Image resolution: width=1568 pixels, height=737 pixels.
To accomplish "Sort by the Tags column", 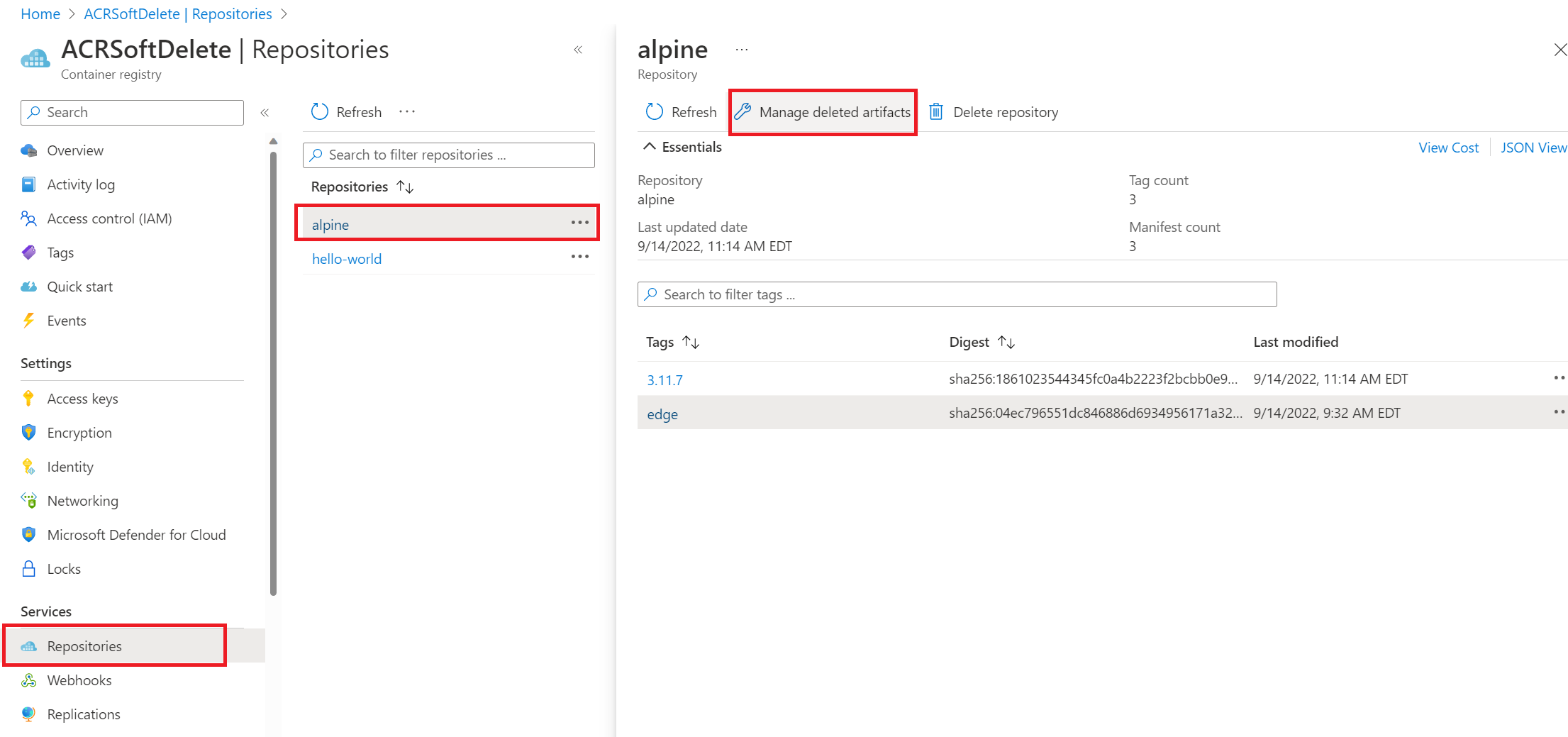I will coord(672,342).
